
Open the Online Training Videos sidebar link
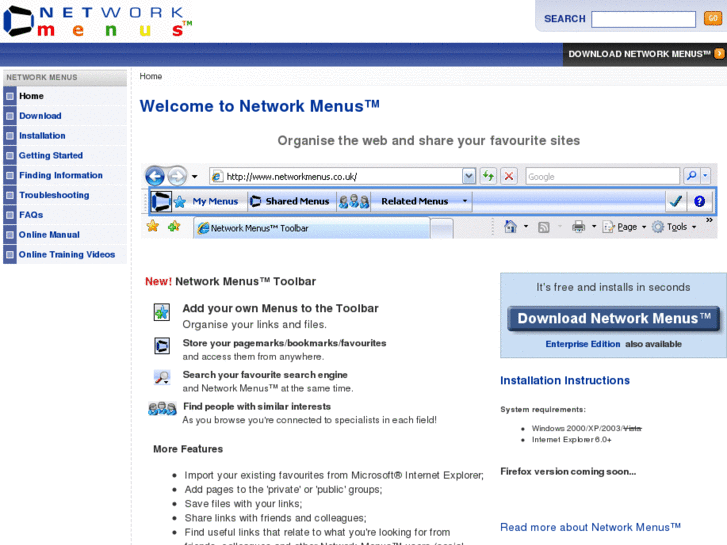coord(67,255)
